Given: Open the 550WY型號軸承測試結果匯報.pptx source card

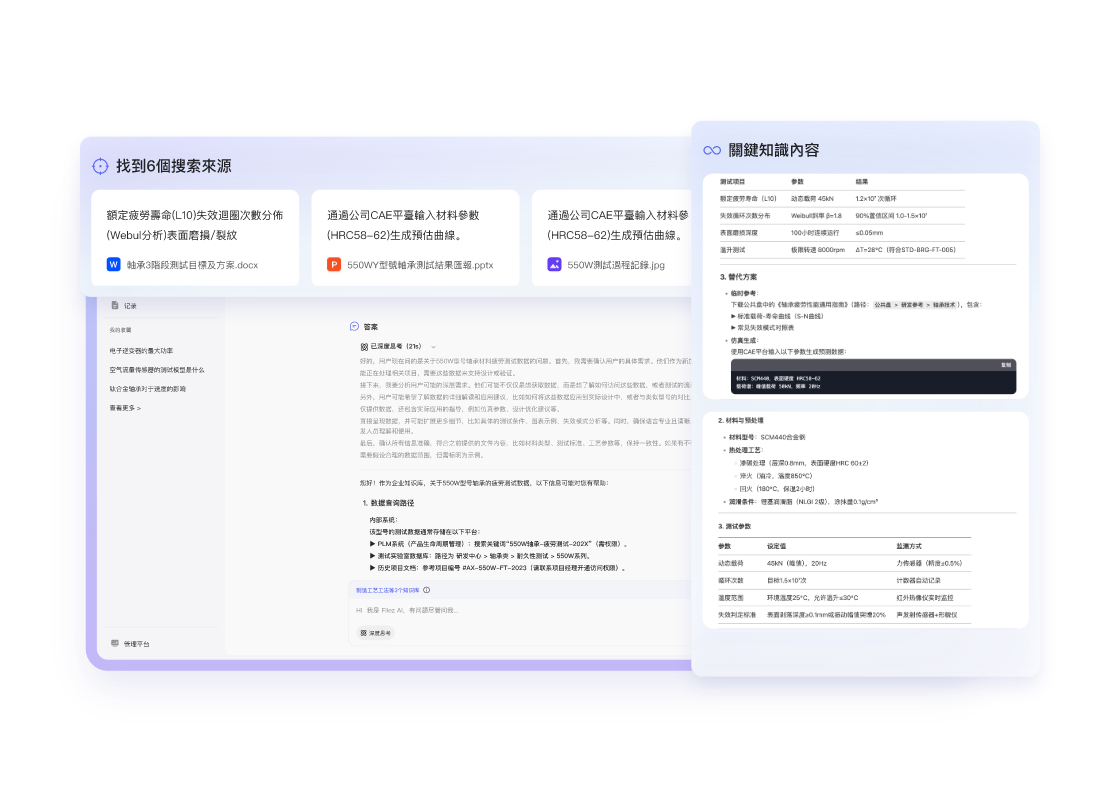Looking at the screenshot, I should 415,238.
